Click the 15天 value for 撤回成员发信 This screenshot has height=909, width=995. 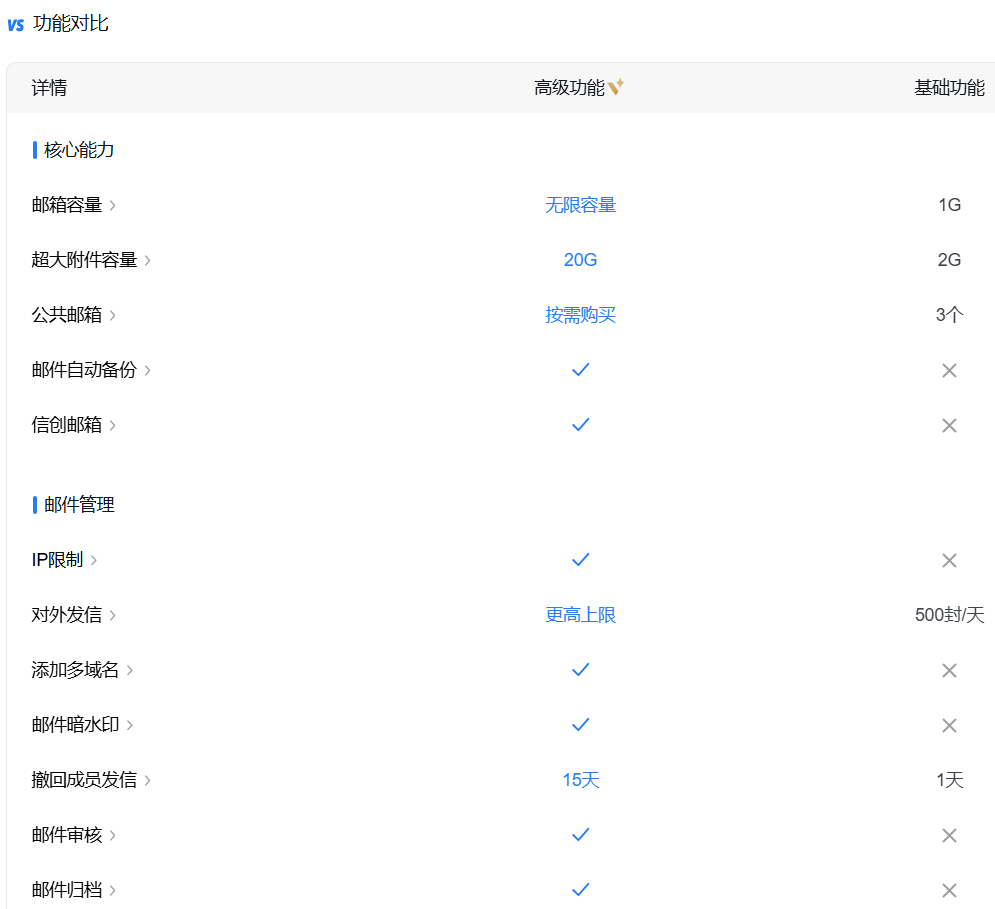580,780
